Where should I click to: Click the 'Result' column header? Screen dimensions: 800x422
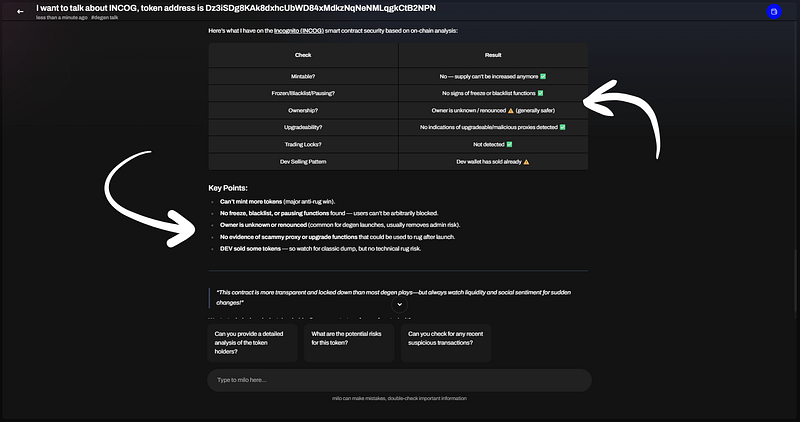point(492,56)
